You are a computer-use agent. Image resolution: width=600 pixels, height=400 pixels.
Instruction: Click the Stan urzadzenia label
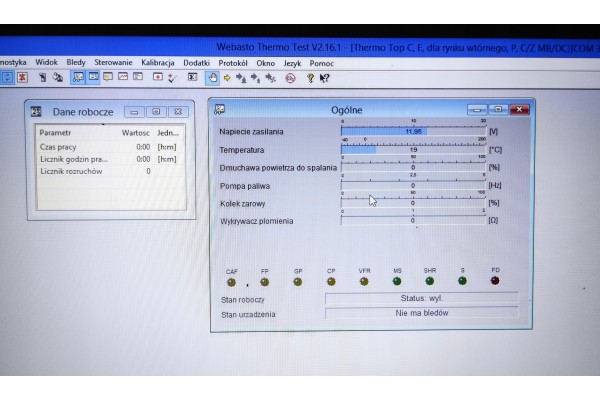tap(248, 314)
